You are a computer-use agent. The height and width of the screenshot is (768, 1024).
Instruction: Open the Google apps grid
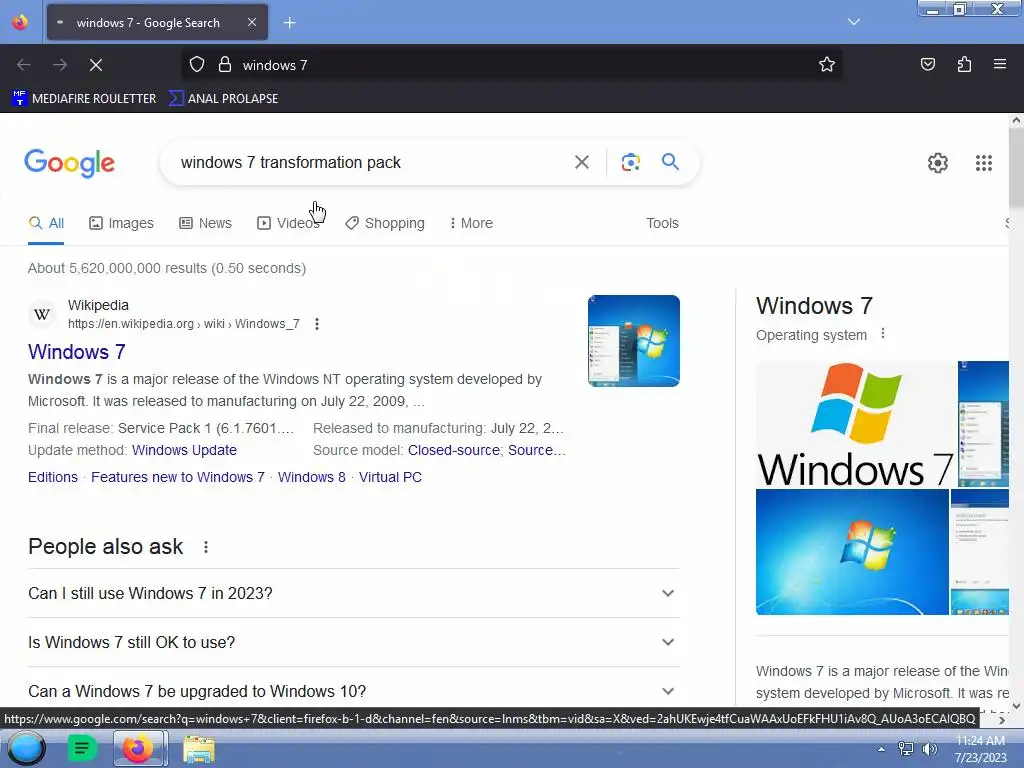point(984,163)
